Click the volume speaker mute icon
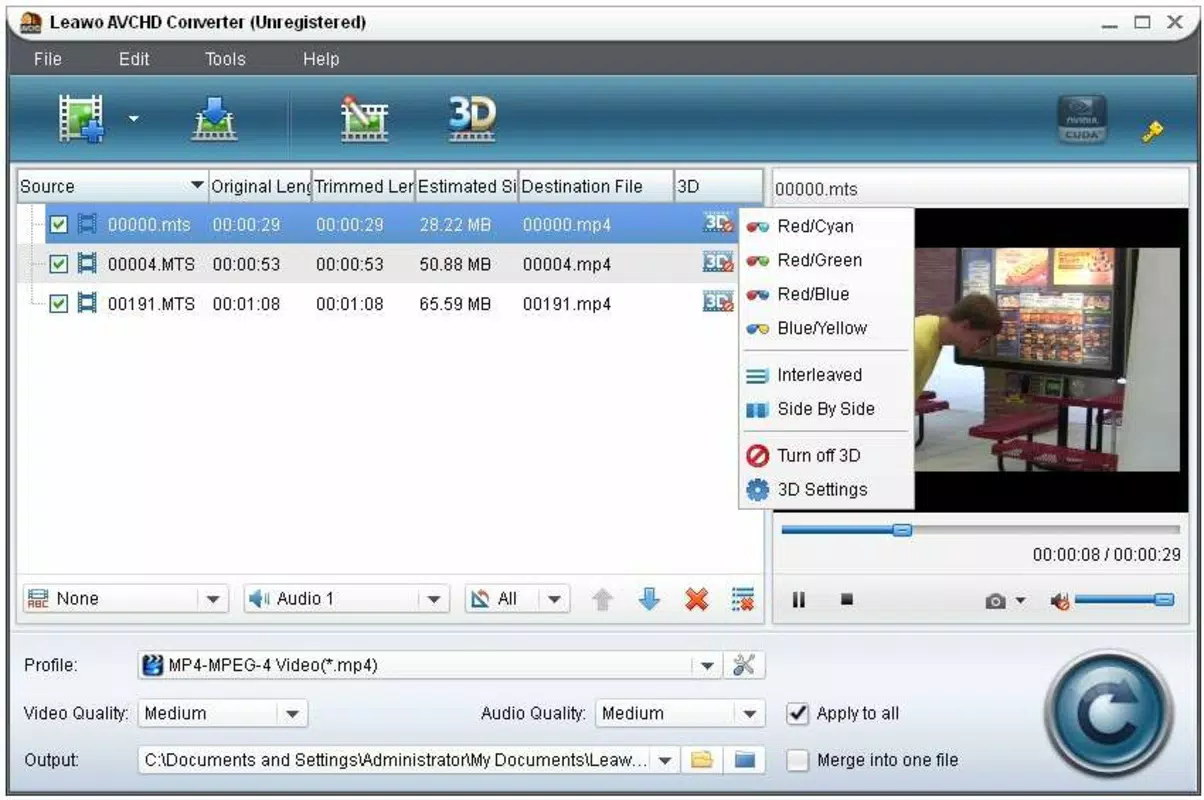The width and height of the screenshot is (1204, 800). pos(1061,601)
